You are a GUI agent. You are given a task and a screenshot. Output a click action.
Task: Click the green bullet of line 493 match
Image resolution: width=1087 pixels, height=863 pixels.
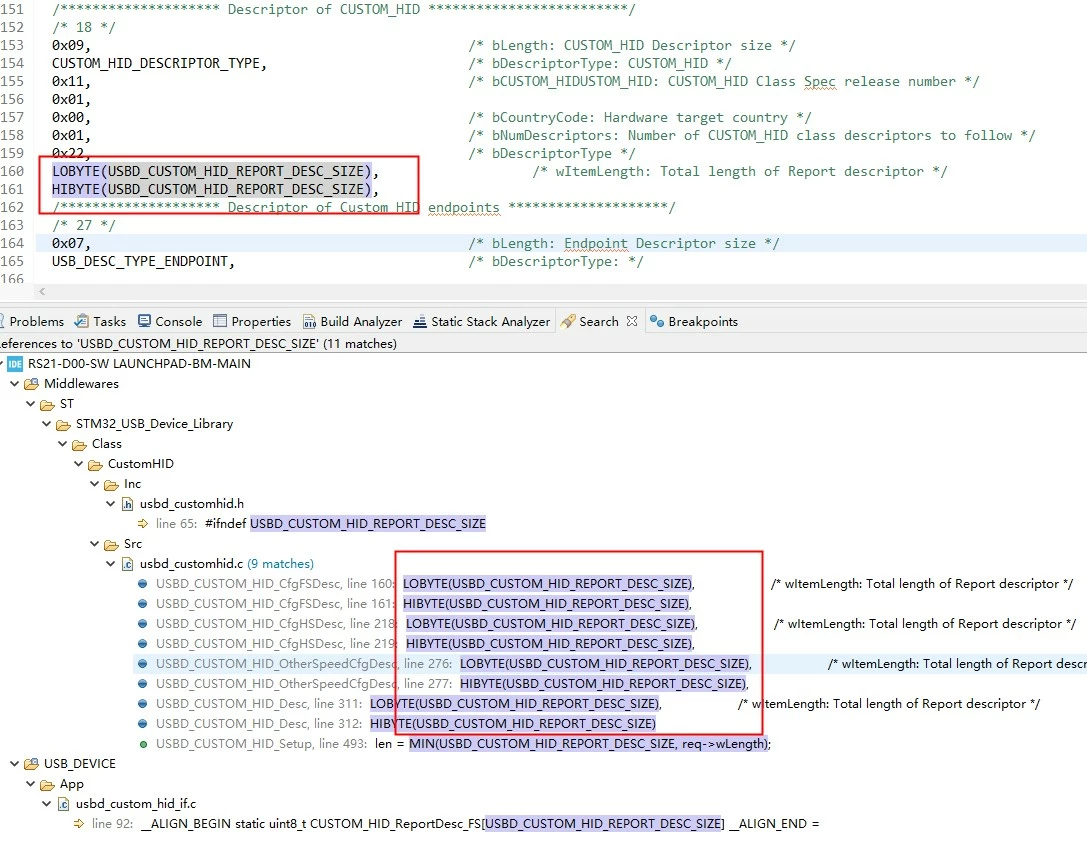(x=143, y=744)
